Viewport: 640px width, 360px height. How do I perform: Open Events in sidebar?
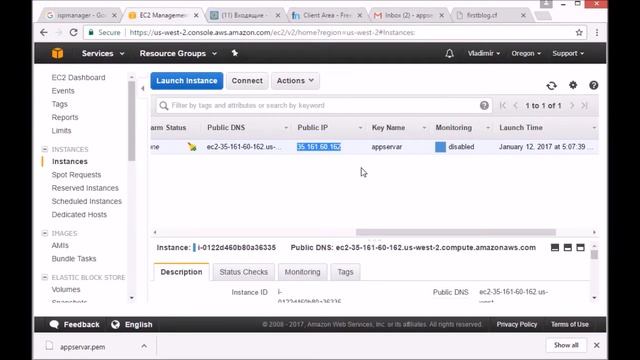pos(63,91)
